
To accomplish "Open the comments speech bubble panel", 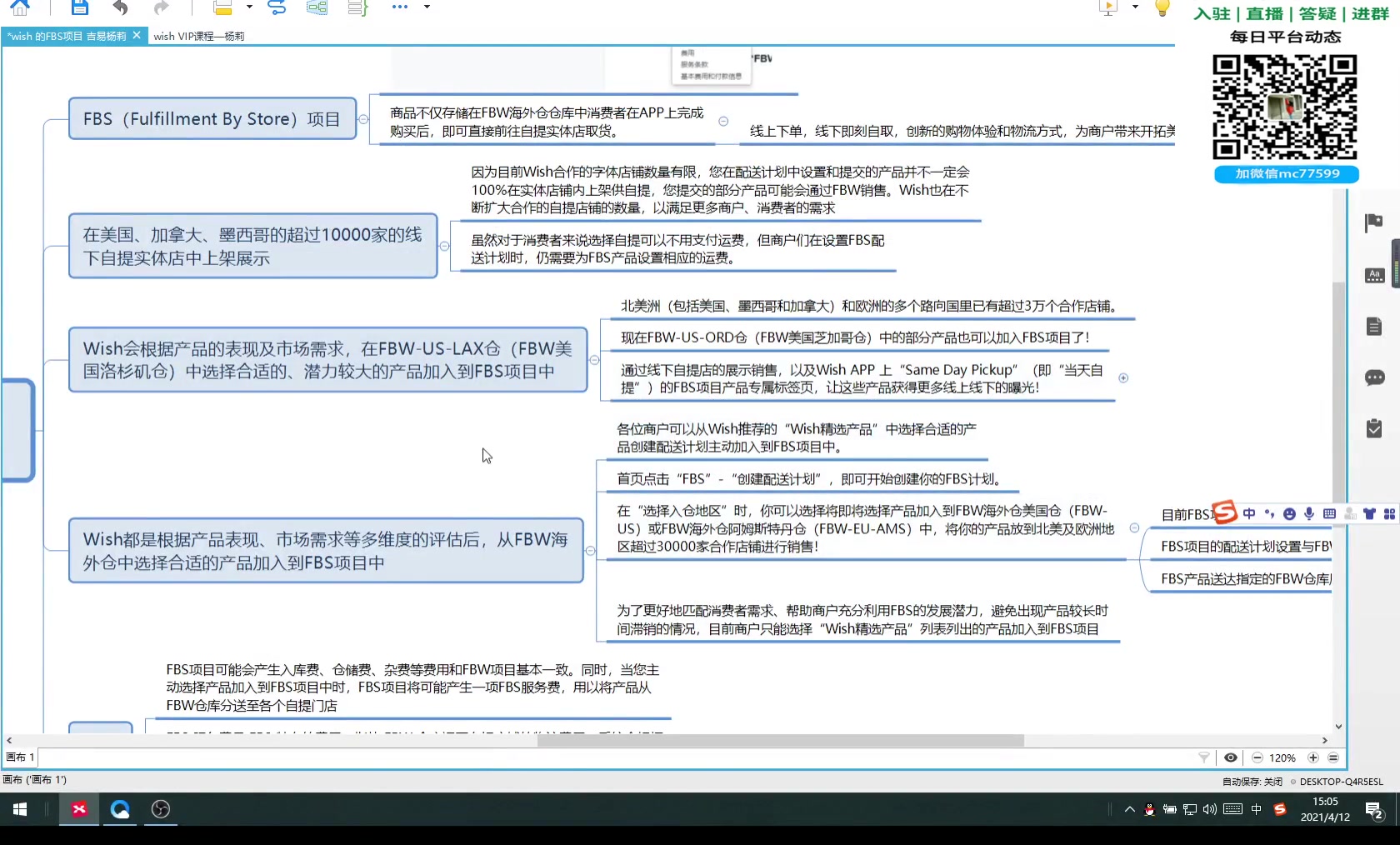I will click(x=1374, y=377).
